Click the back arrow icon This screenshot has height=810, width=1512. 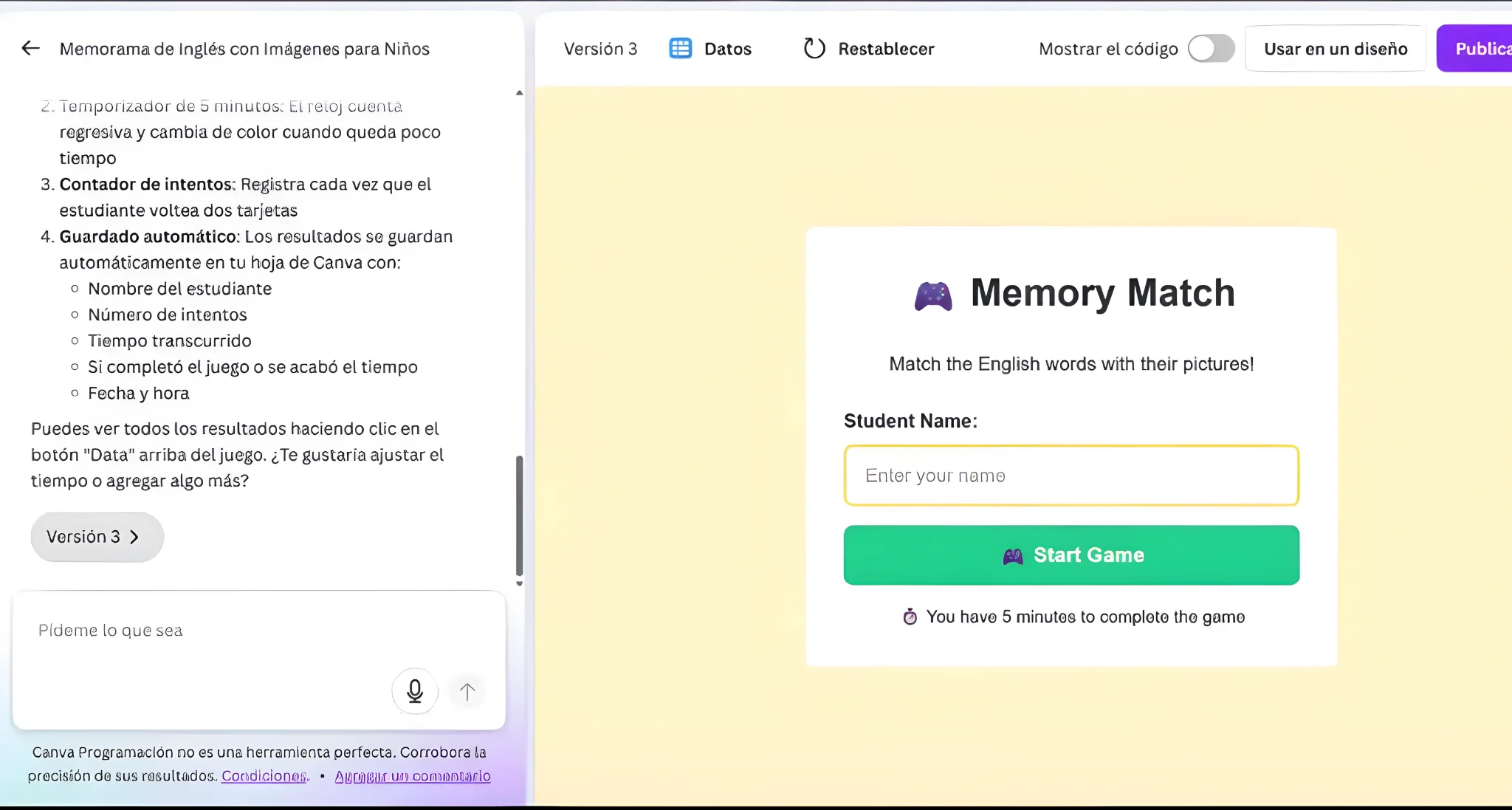30,49
